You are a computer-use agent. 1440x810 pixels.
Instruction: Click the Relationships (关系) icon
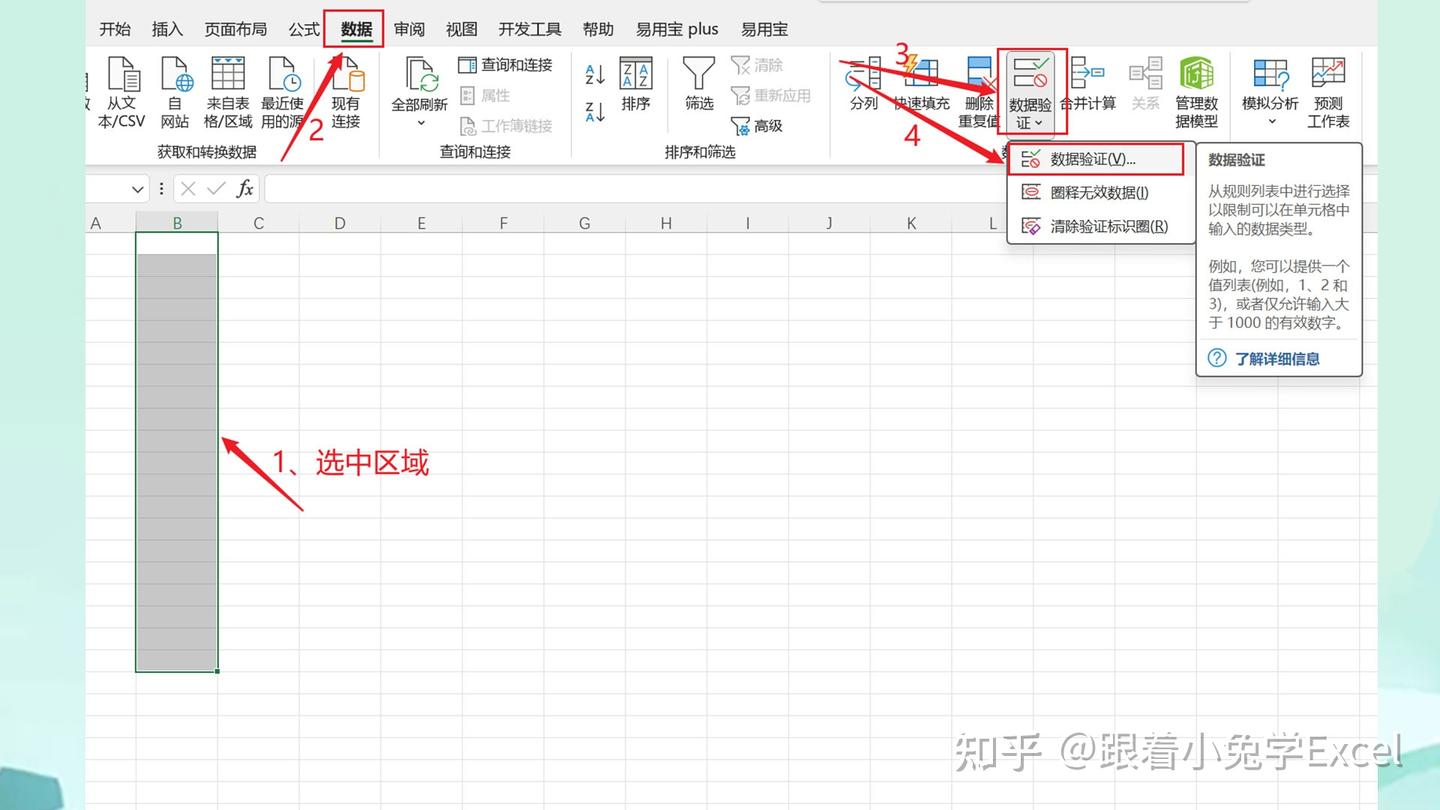click(x=1145, y=75)
